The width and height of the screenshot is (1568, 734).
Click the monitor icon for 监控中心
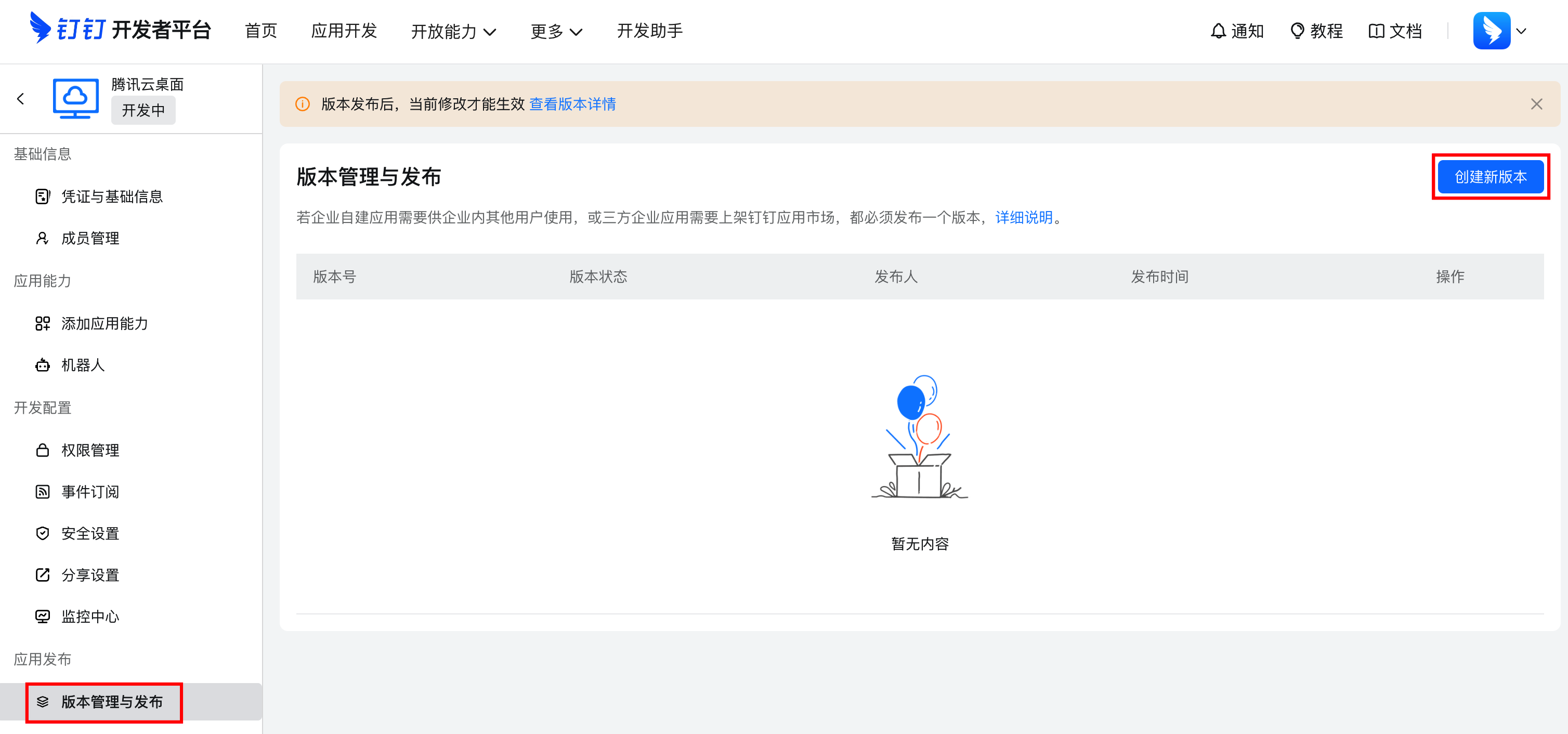tap(42, 617)
